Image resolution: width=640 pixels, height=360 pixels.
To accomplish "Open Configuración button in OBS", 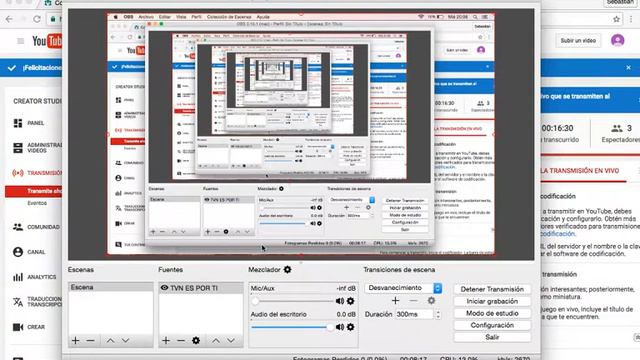I will 492,325.
